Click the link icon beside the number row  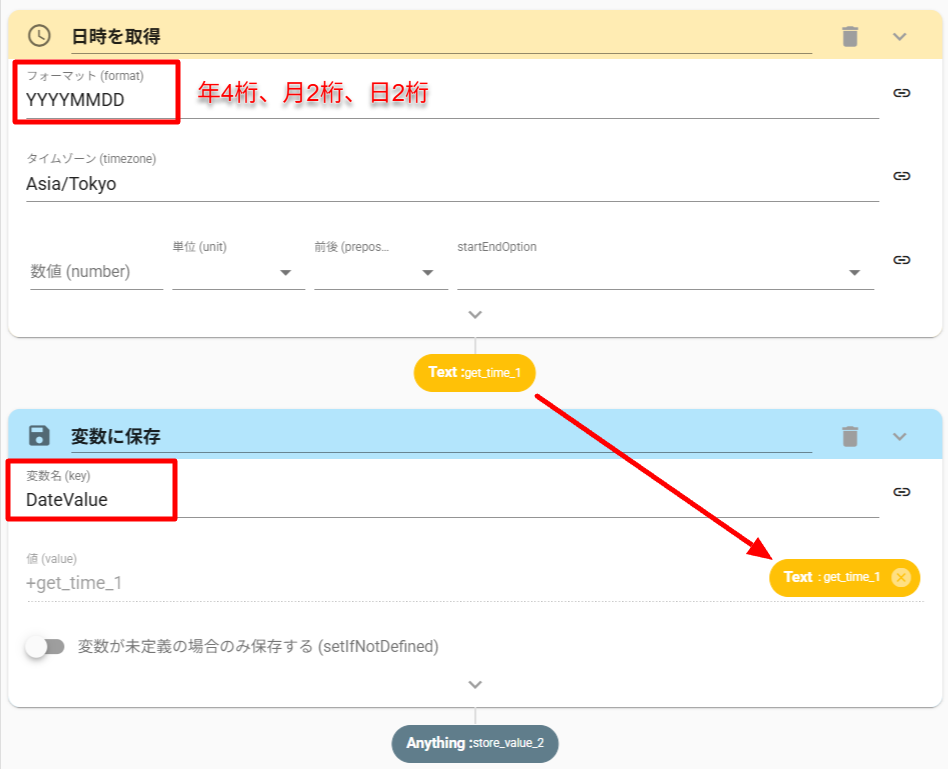click(x=901, y=259)
